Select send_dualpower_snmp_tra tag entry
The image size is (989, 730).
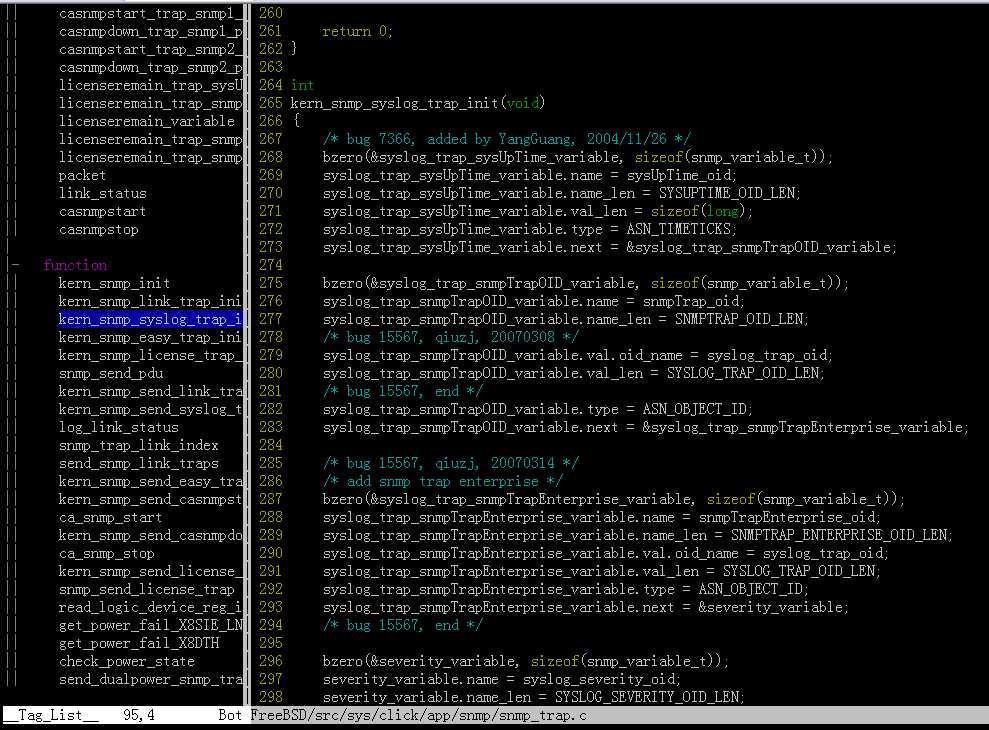[x=150, y=680]
